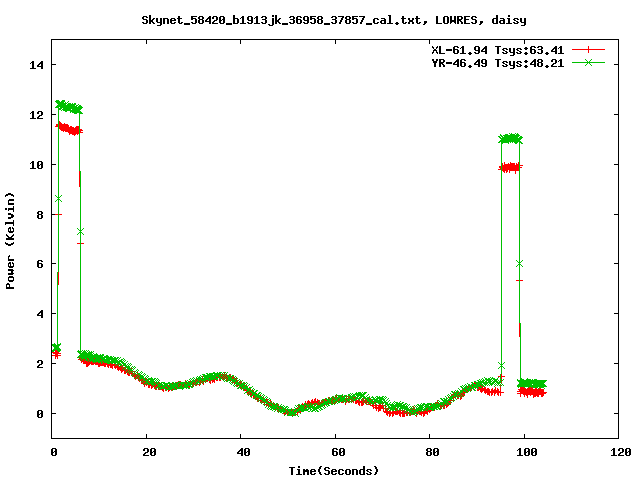Click the y-axis tick label 14
Screen dimensions: 640x480
click(x=36, y=65)
